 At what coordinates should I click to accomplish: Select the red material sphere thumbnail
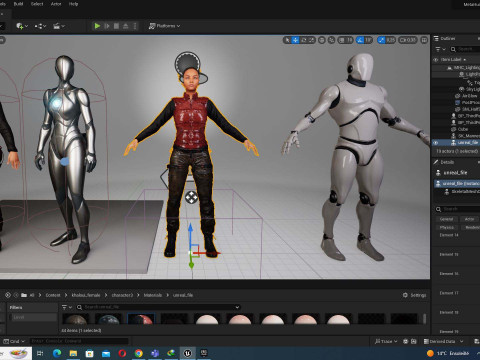tap(141, 319)
